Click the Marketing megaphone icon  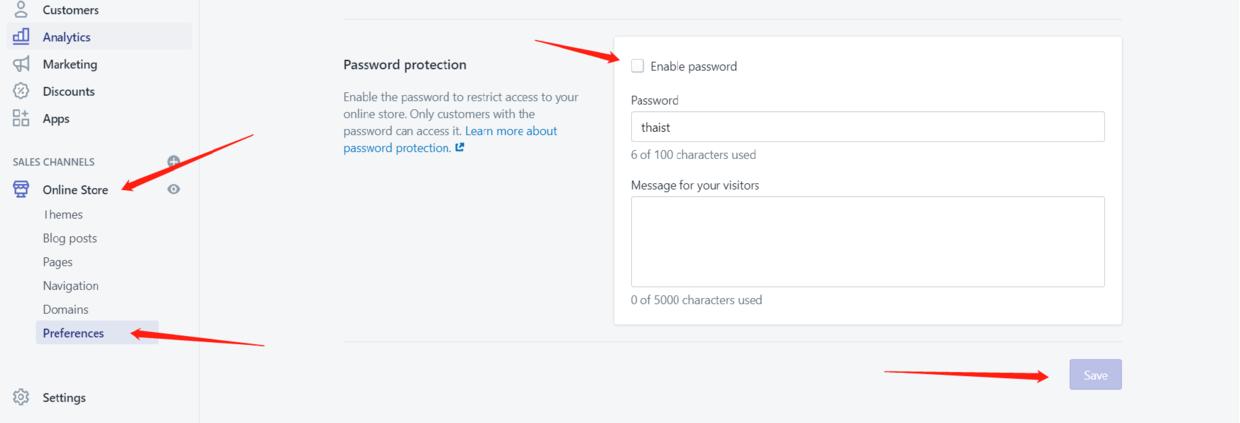(21, 64)
